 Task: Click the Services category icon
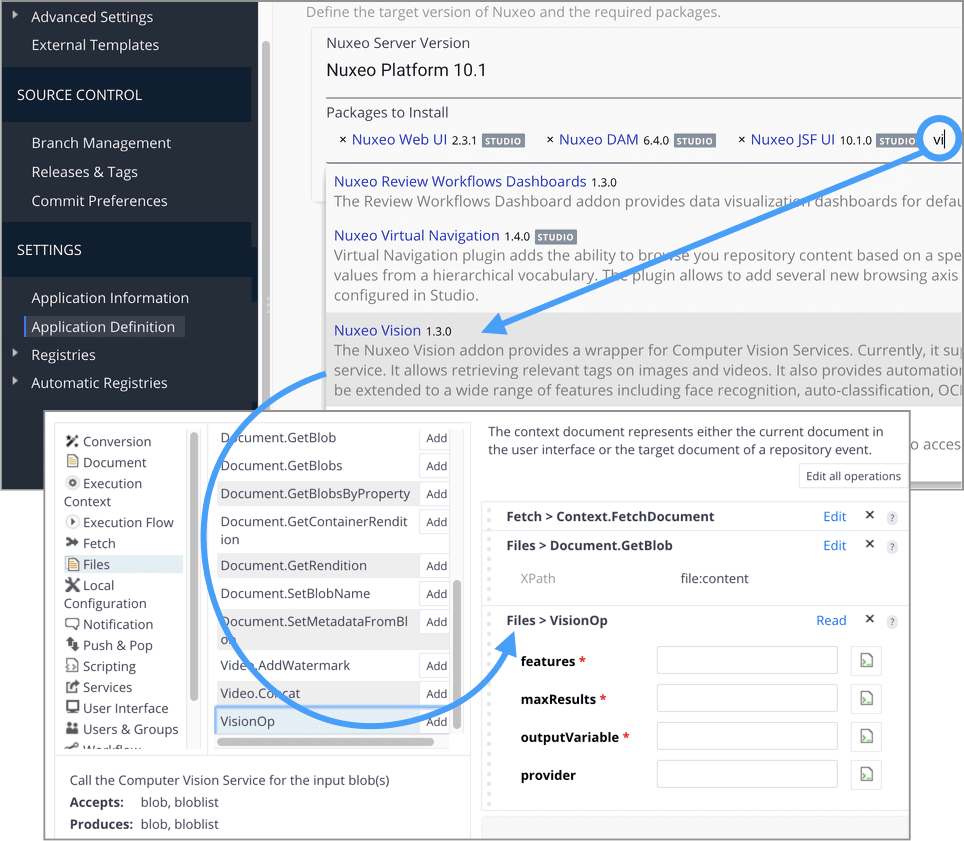click(72, 687)
